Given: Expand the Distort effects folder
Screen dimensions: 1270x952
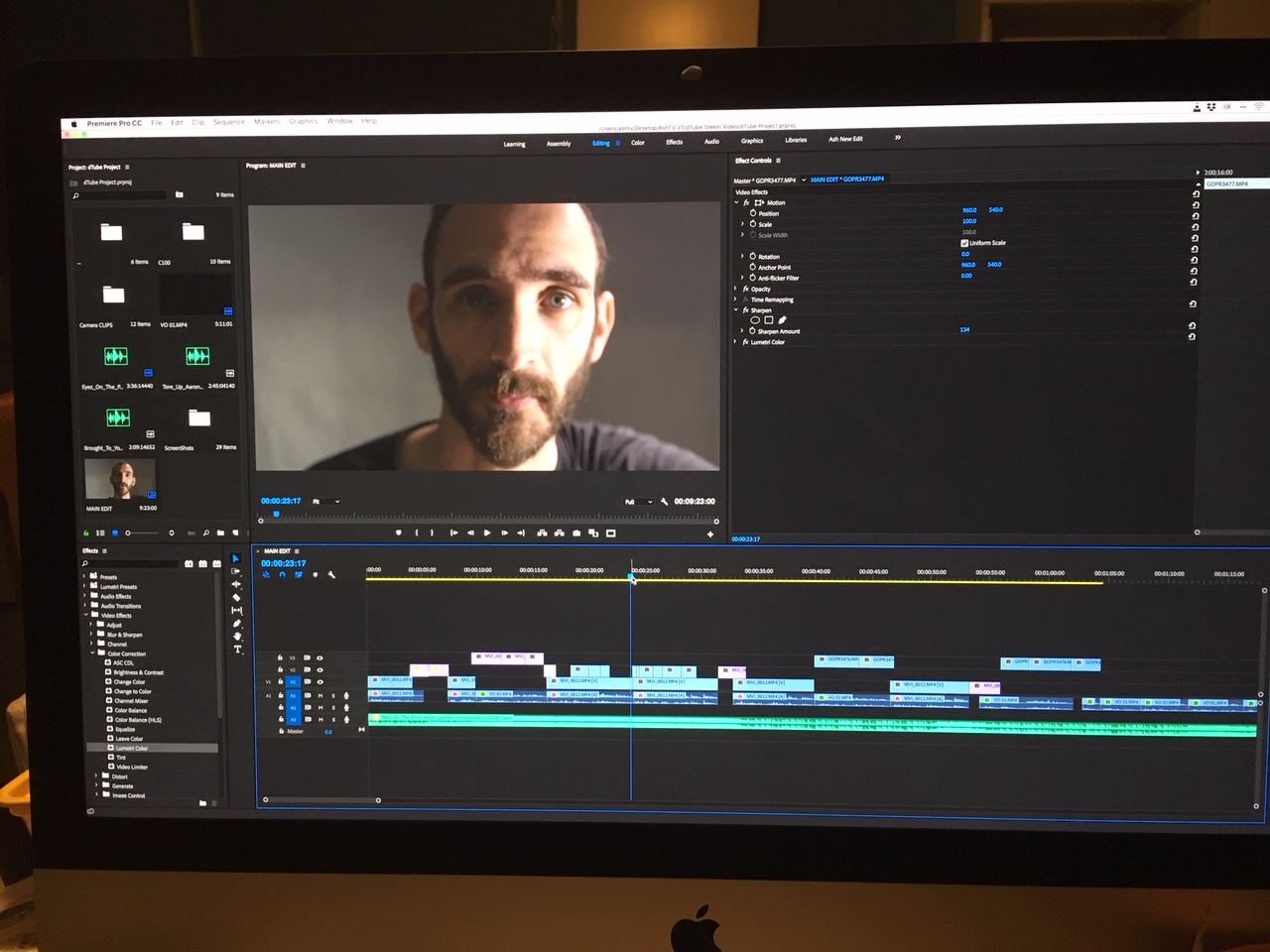Looking at the screenshot, I should pos(96,776).
